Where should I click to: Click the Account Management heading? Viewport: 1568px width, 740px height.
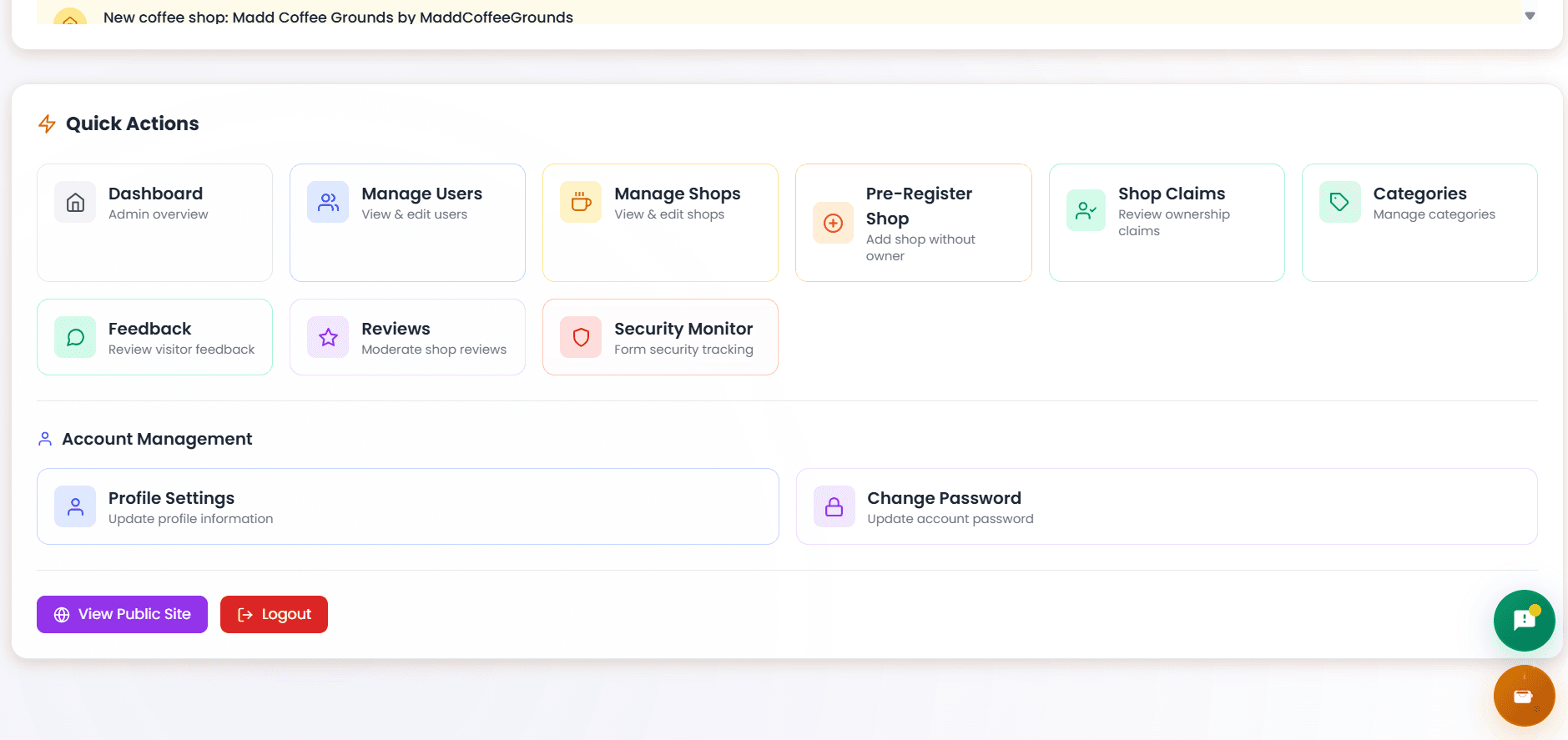157,439
